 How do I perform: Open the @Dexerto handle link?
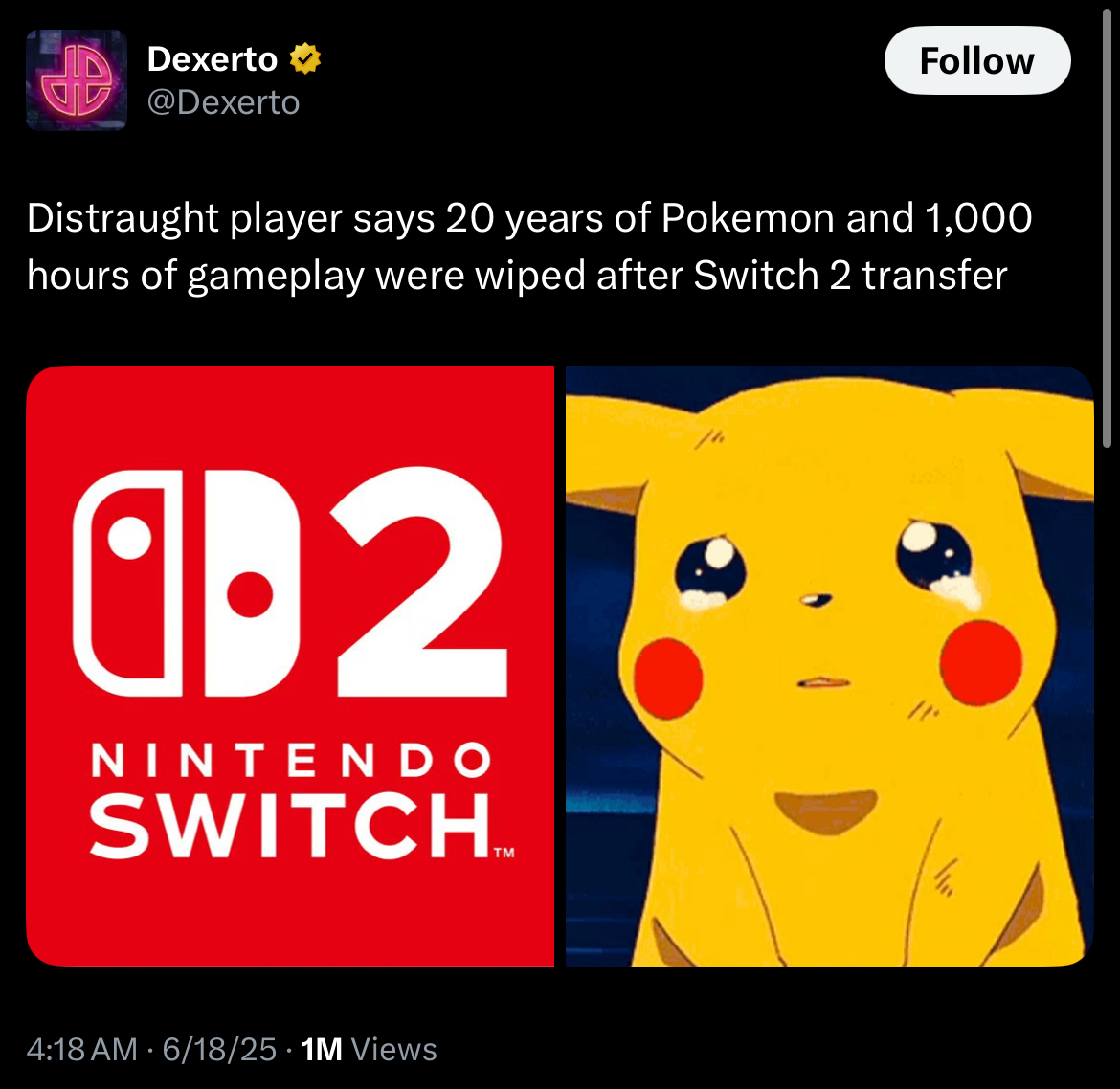coord(223,102)
